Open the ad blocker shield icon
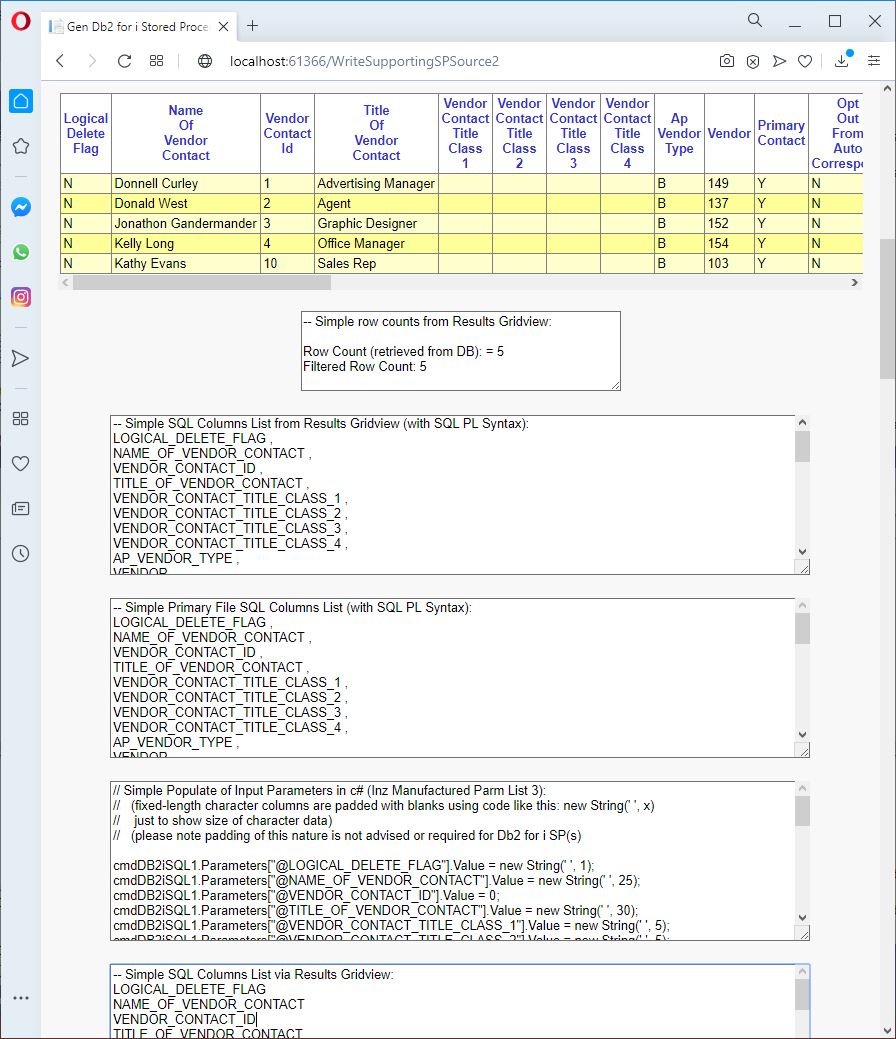 pyautogui.click(x=753, y=62)
